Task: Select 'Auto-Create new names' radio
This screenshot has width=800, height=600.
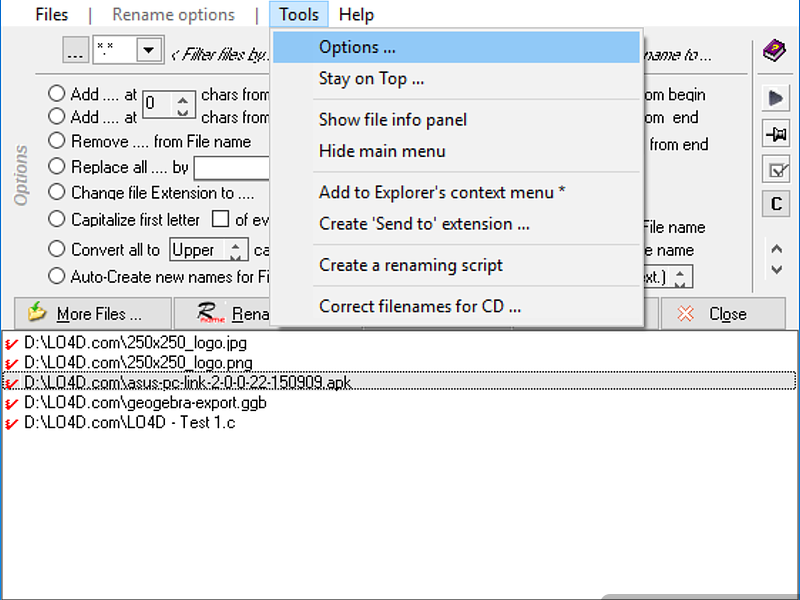Action: [57, 276]
